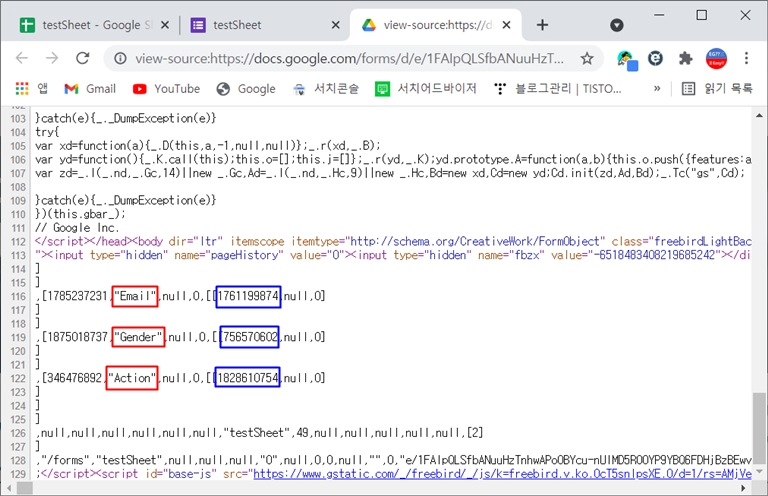The image size is (768, 496).
Task: Click the number 1785237231 on line 116
Action: click(77, 296)
